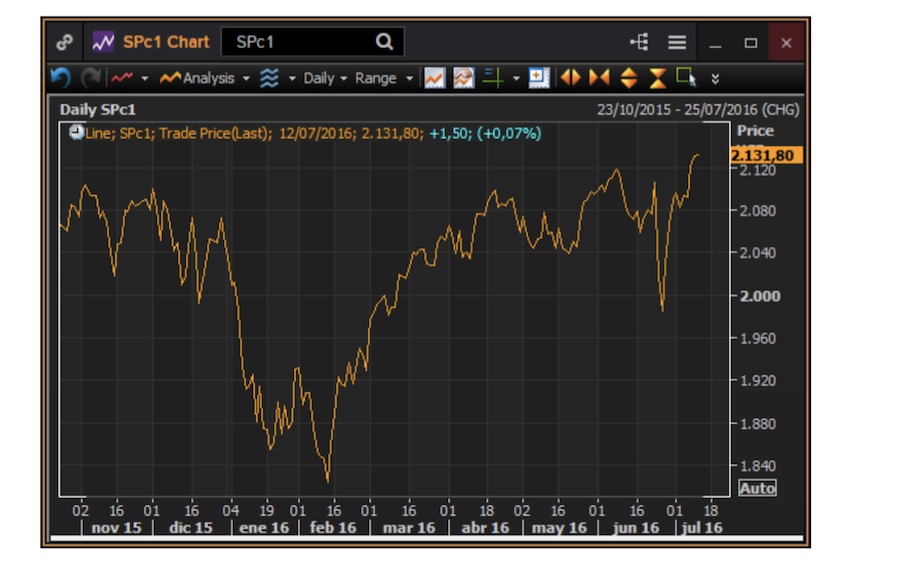Click the 2.080 price axis label
900x579 pixels.
(758, 211)
